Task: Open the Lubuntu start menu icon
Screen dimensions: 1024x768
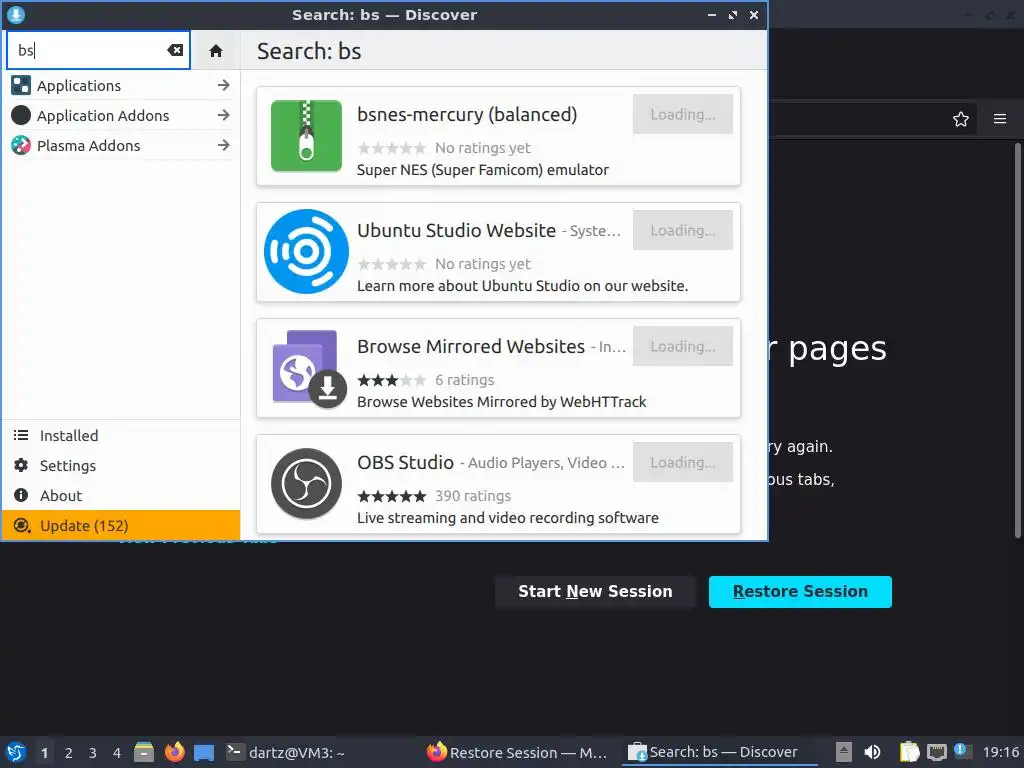Action: click(16, 752)
